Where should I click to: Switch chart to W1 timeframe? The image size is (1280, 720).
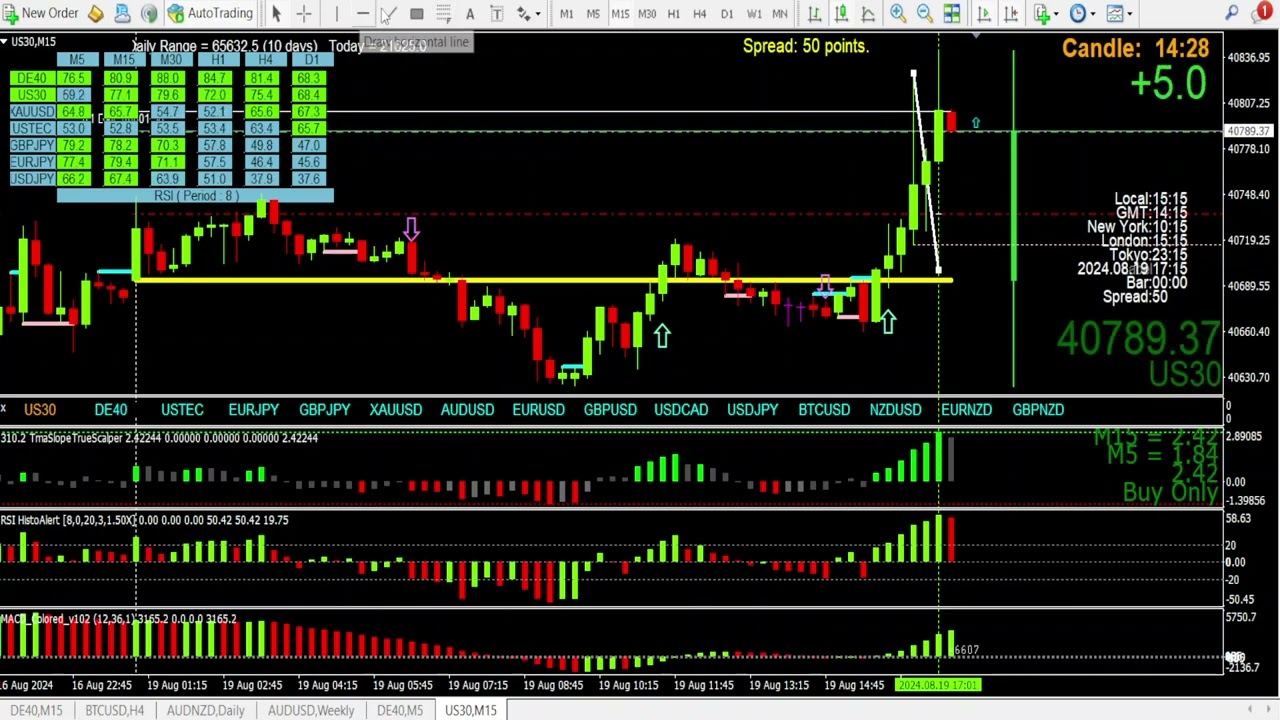(x=754, y=13)
